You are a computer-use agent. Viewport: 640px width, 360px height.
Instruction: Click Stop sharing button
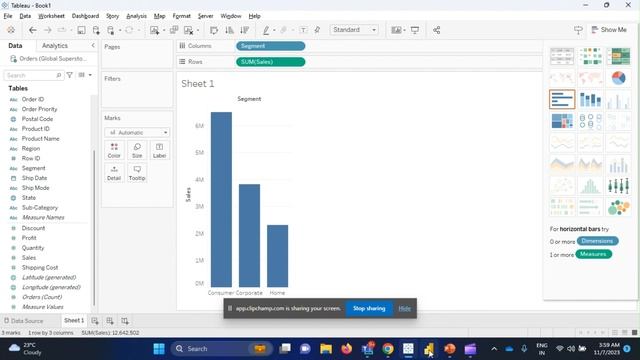[x=369, y=309]
